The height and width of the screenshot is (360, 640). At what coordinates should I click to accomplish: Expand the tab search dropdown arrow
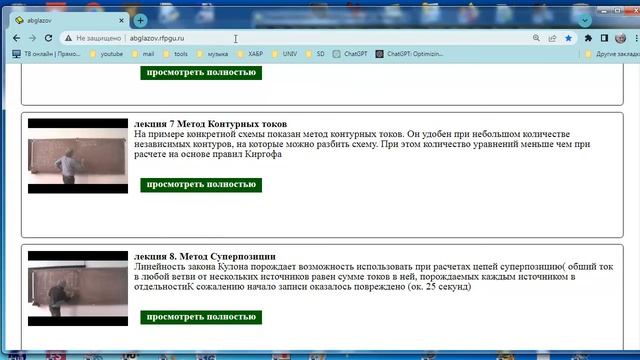coord(584,20)
